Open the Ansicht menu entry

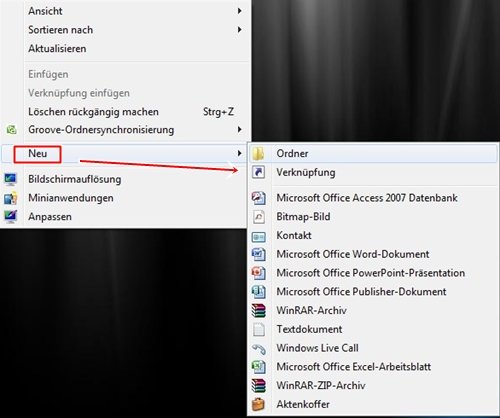125,11
